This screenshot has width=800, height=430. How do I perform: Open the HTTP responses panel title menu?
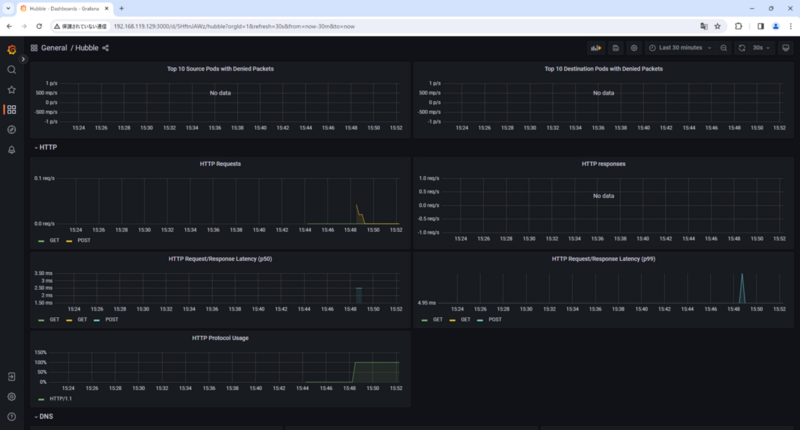(x=603, y=164)
